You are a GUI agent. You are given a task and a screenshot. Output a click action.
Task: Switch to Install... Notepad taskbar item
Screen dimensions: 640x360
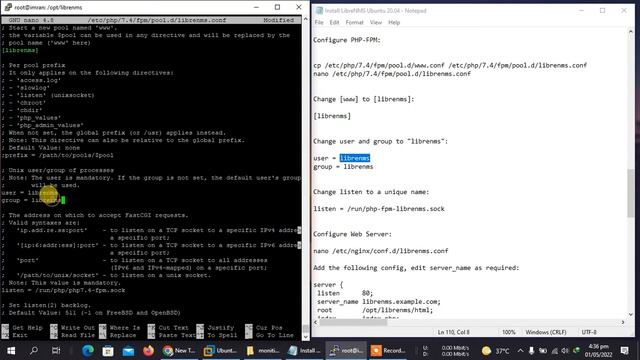pyautogui.click(x=304, y=351)
